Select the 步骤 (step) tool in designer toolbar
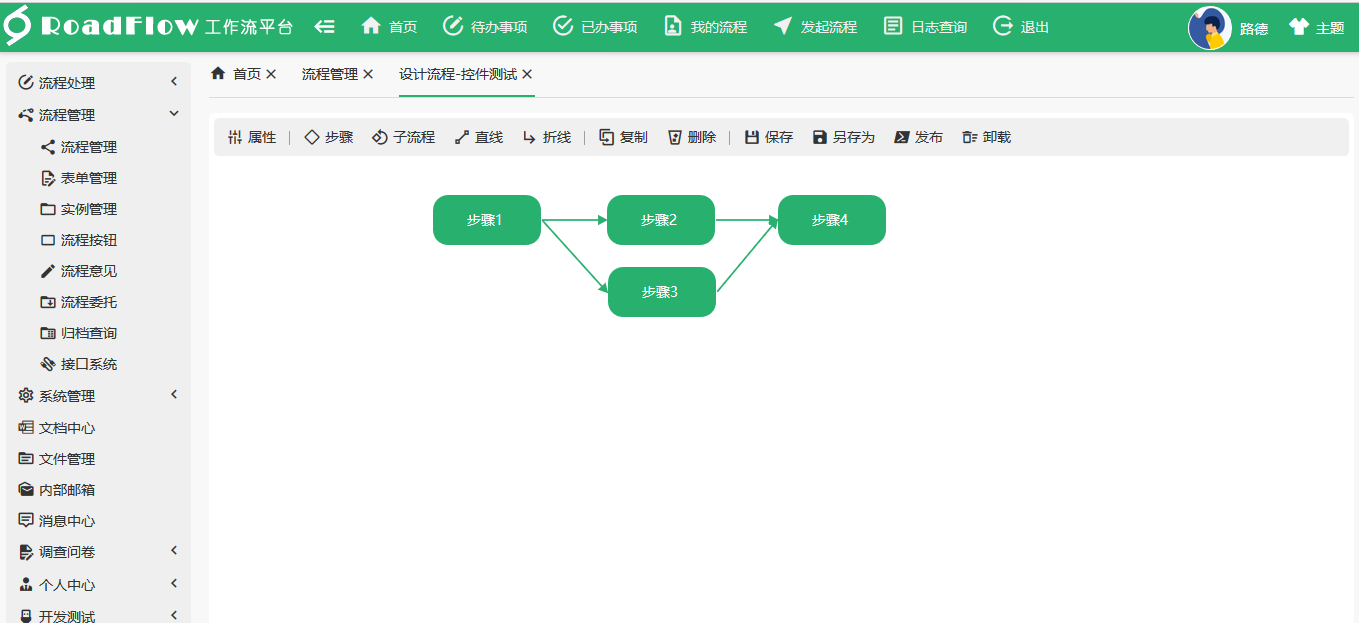This screenshot has height=623, width=1359. pyautogui.click(x=327, y=137)
